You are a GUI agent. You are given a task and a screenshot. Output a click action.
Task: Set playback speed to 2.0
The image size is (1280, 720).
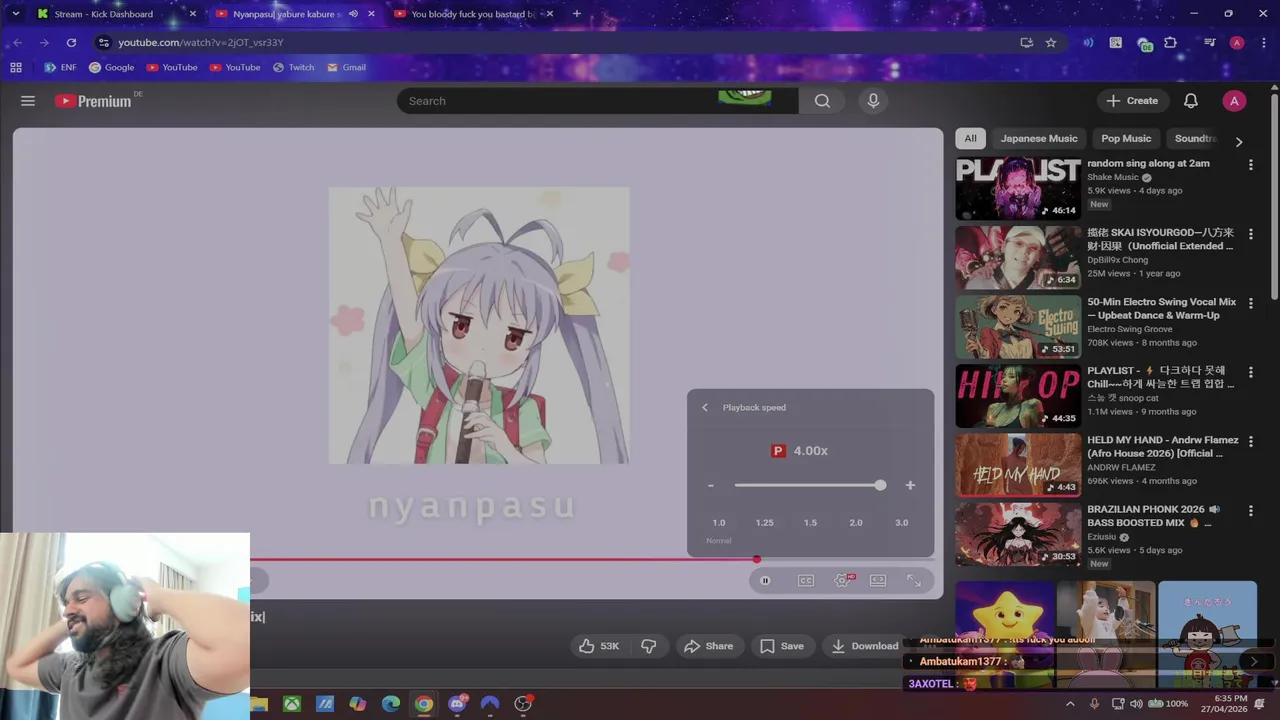(856, 523)
